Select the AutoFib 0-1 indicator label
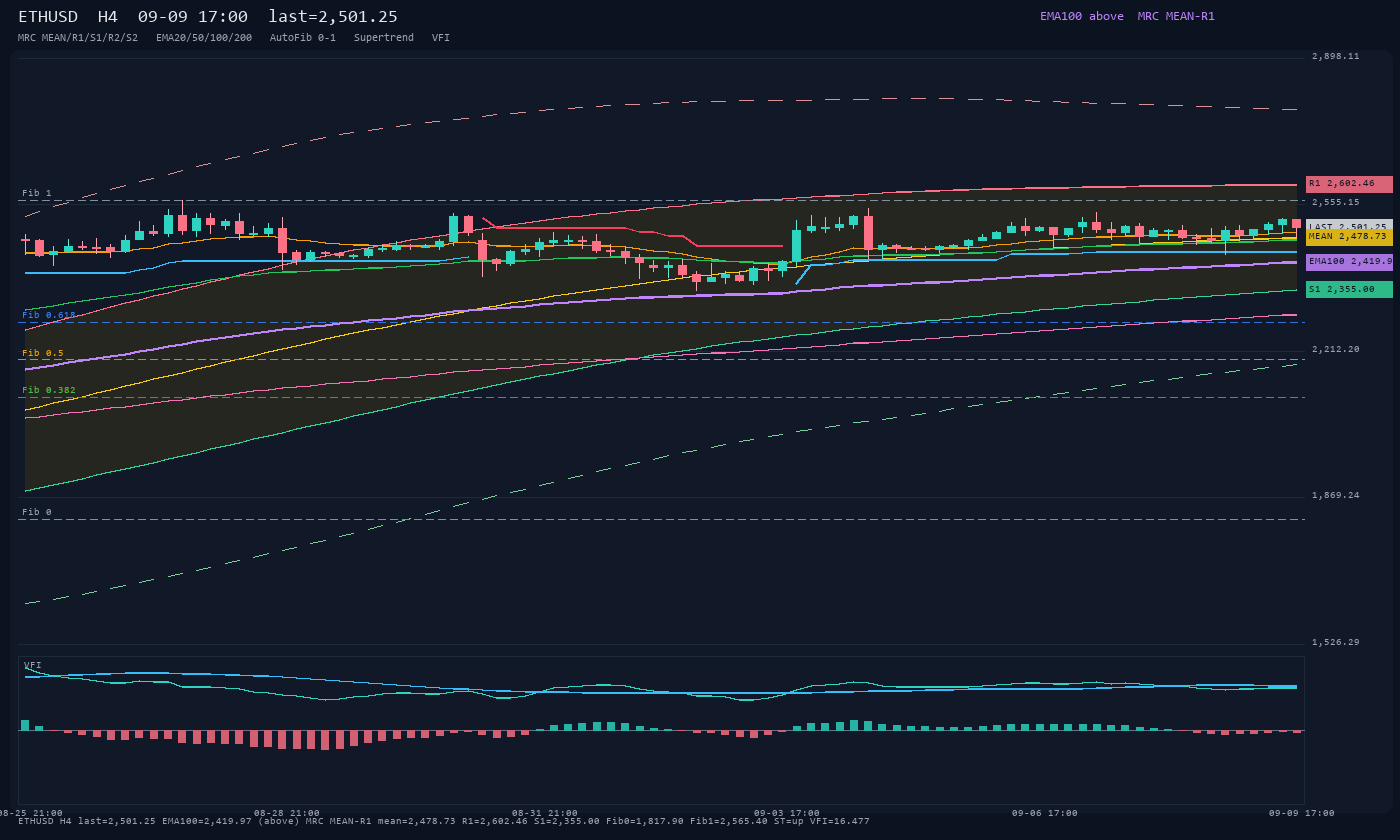Screen dimensions: 1400x840 click(303, 38)
